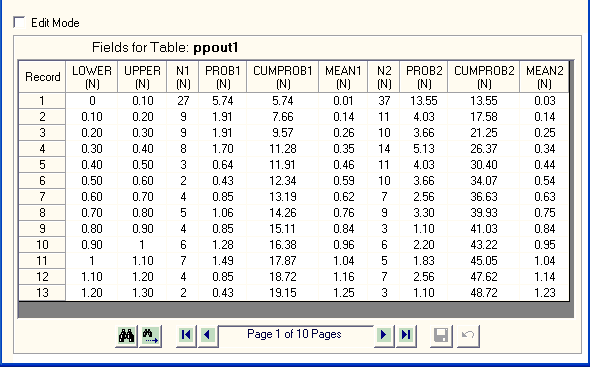
Task: Click the Record header cell
Action: coord(42,77)
